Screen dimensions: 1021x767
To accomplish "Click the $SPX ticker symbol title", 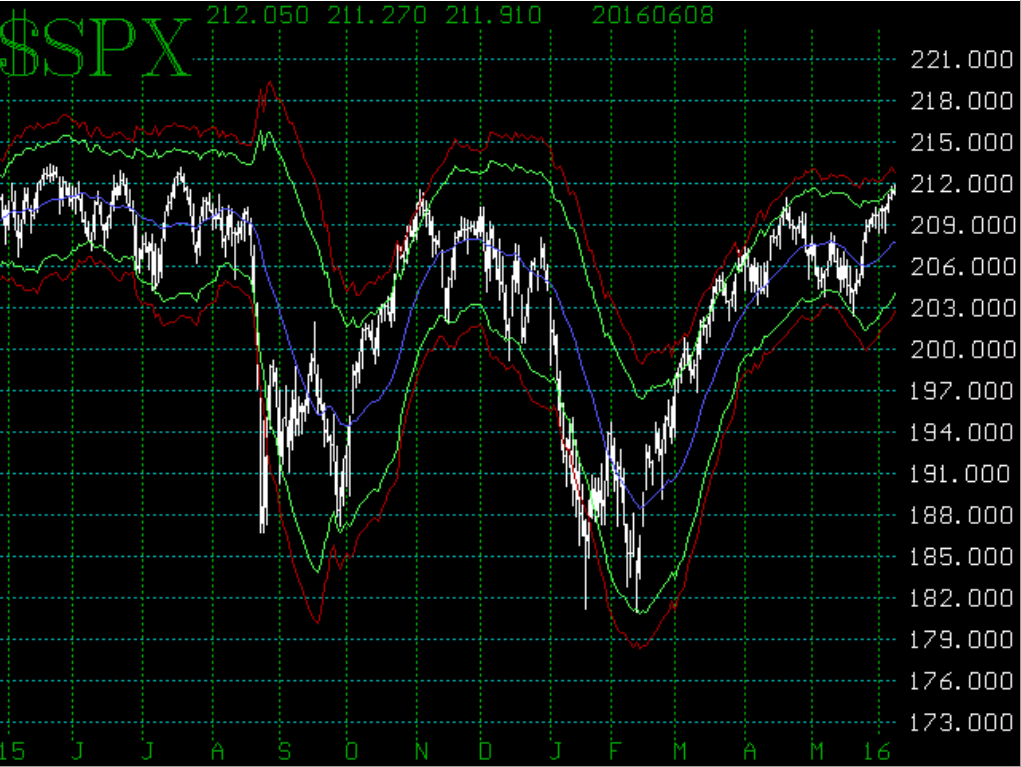I will click(x=96, y=49).
